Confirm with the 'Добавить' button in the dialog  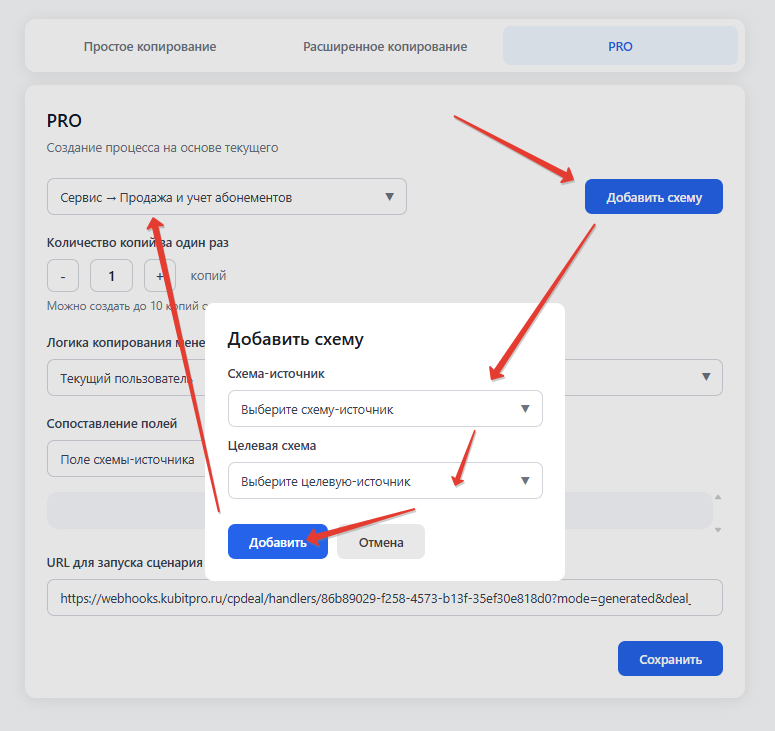pyautogui.click(x=278, y=542)
